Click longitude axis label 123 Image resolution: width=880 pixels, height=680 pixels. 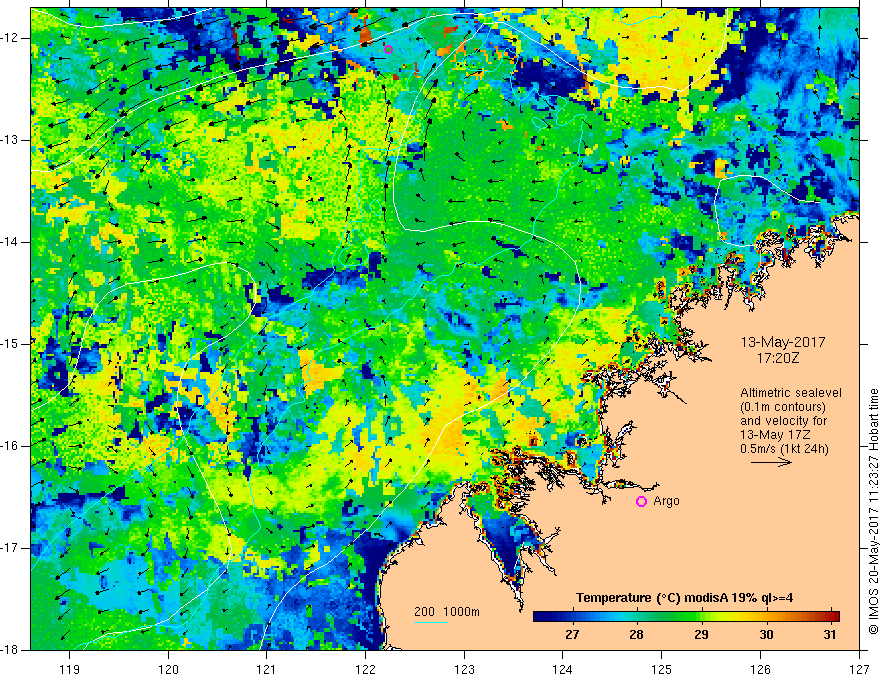pyautogui.click(x=464, y=669)
